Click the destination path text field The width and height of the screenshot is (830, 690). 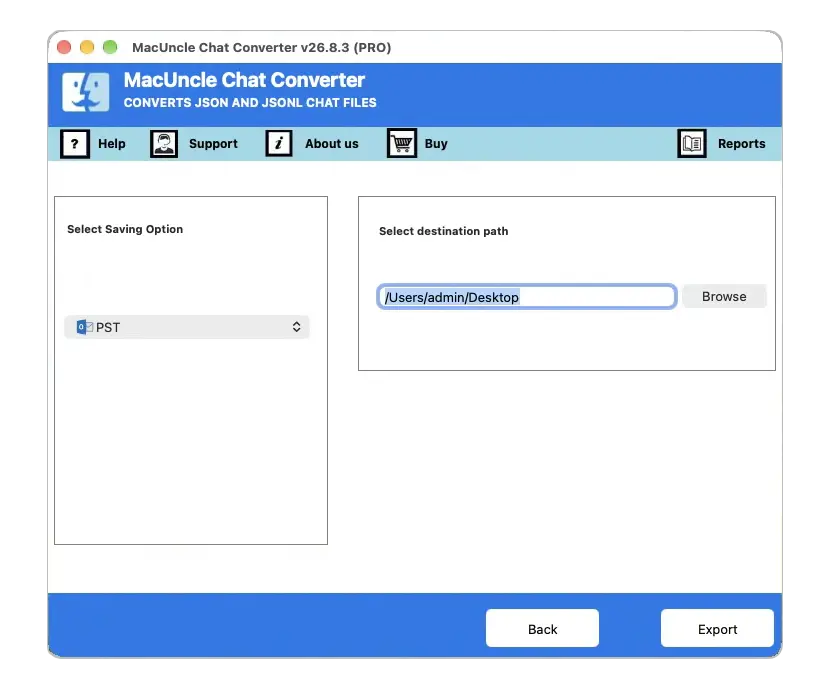coord(527,297)
